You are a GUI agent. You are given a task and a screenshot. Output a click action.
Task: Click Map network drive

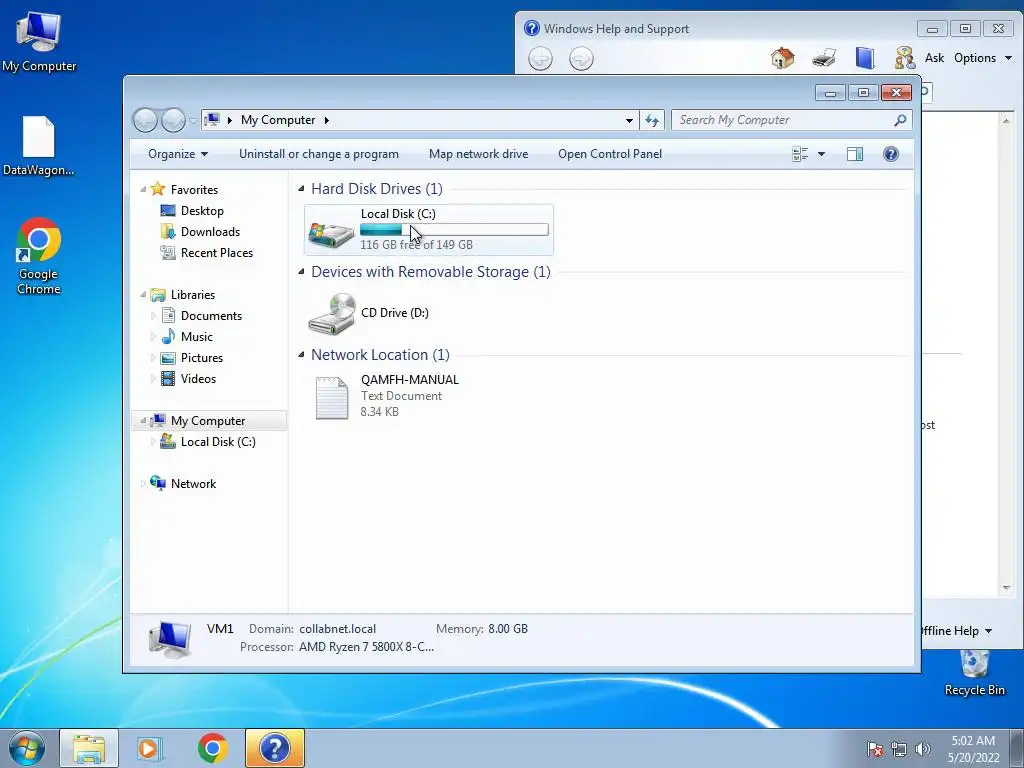(x=479, y=154)
